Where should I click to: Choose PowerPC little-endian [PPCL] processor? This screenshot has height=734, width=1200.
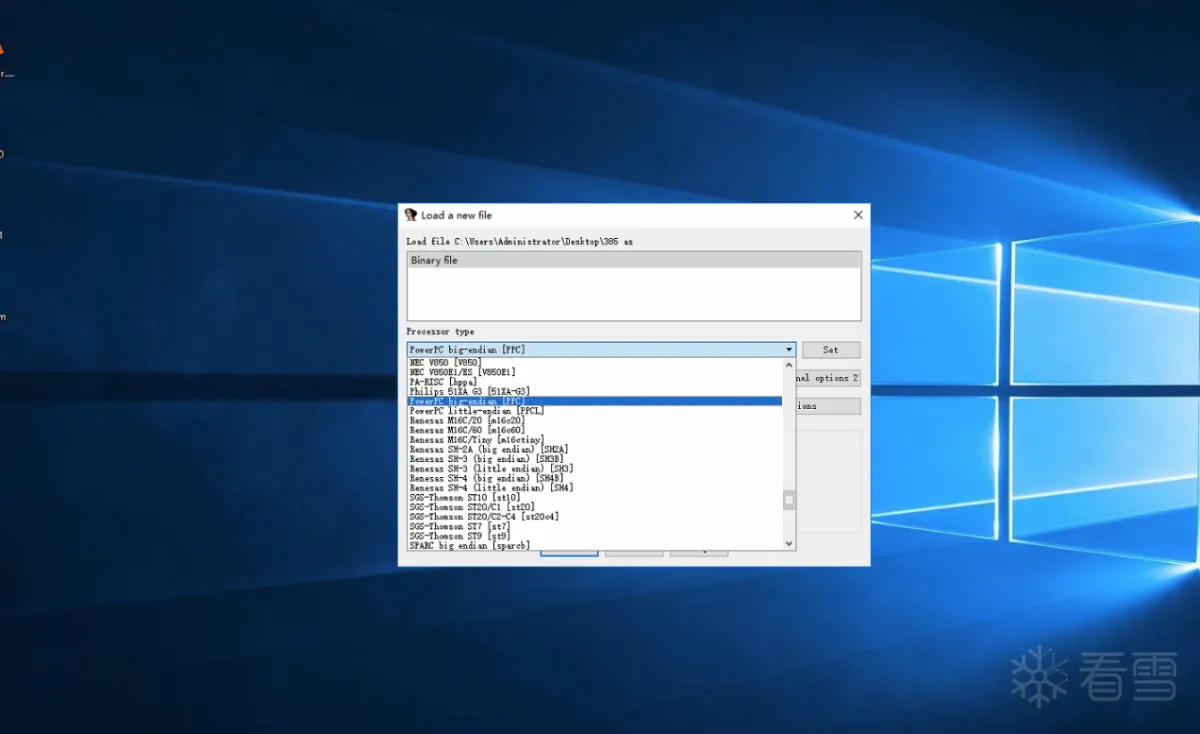coord(595,411)
